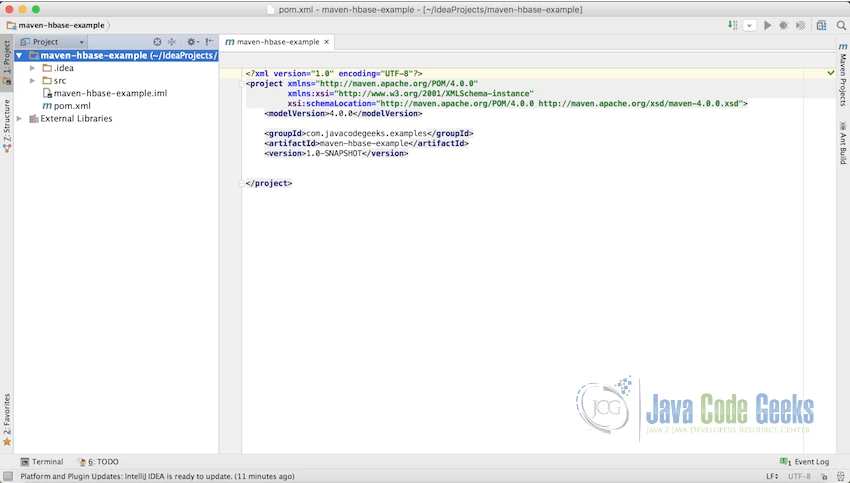Open the Terminal tool window
The height and width of the screenshot is (483, 850).
42,462
